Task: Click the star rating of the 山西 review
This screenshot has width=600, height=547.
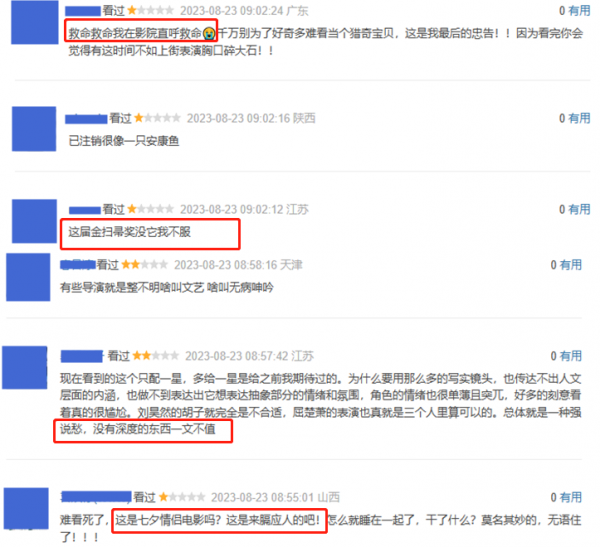Action: point(182,497)
